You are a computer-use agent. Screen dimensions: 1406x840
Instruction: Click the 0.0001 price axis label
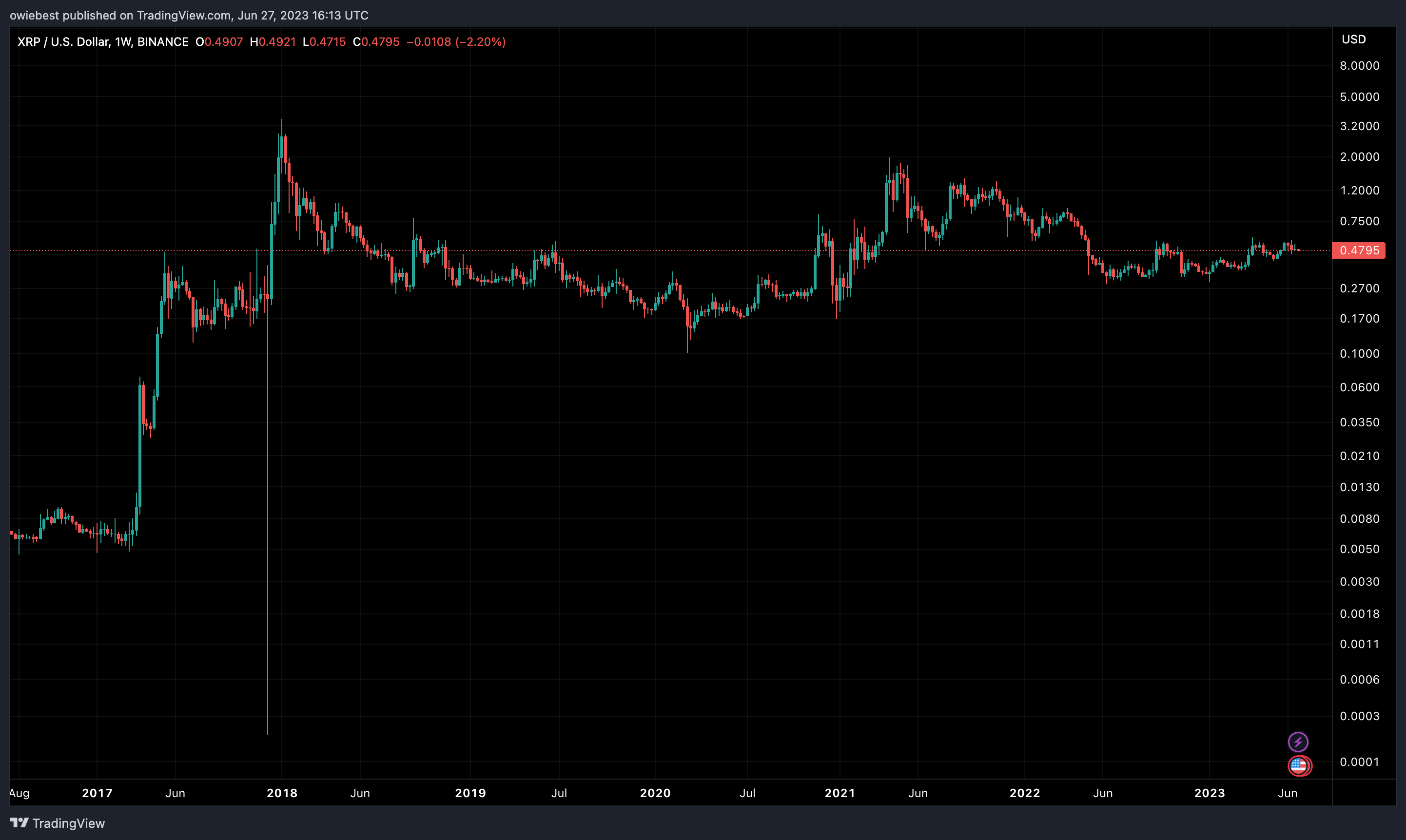coord(1359,762)
